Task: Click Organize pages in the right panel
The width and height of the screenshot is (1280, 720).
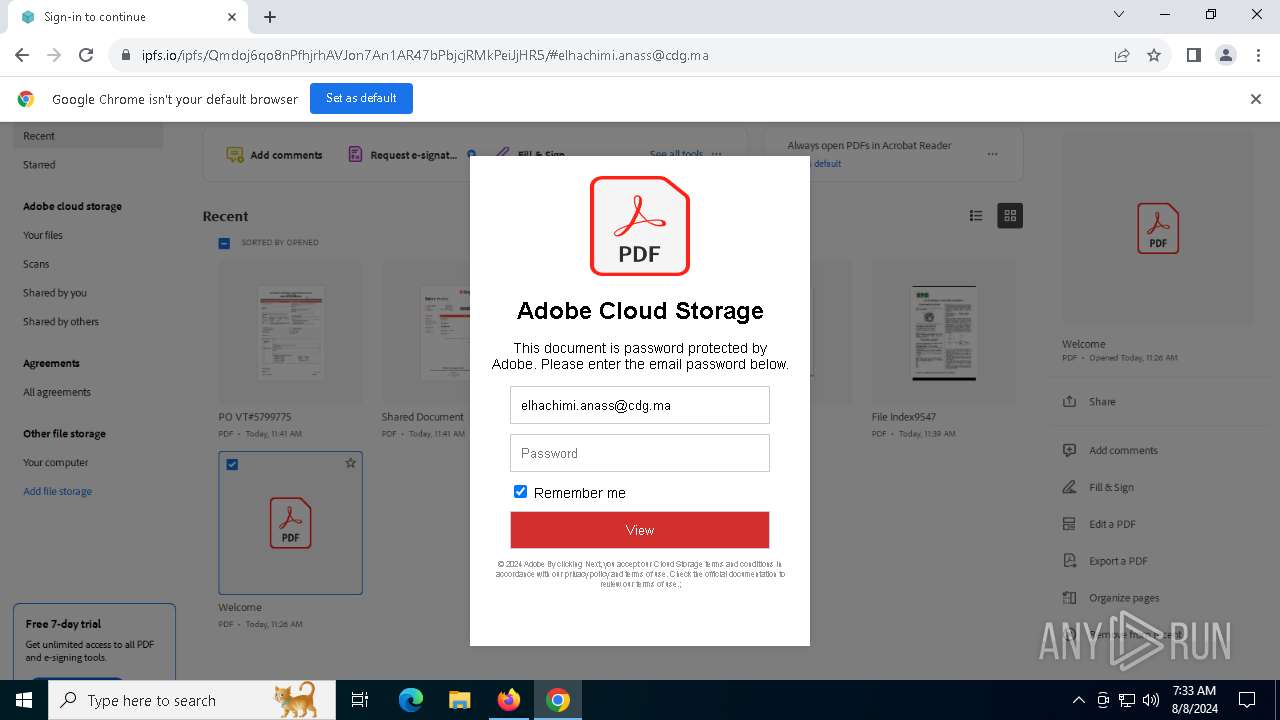Action: pos(1124,598)
